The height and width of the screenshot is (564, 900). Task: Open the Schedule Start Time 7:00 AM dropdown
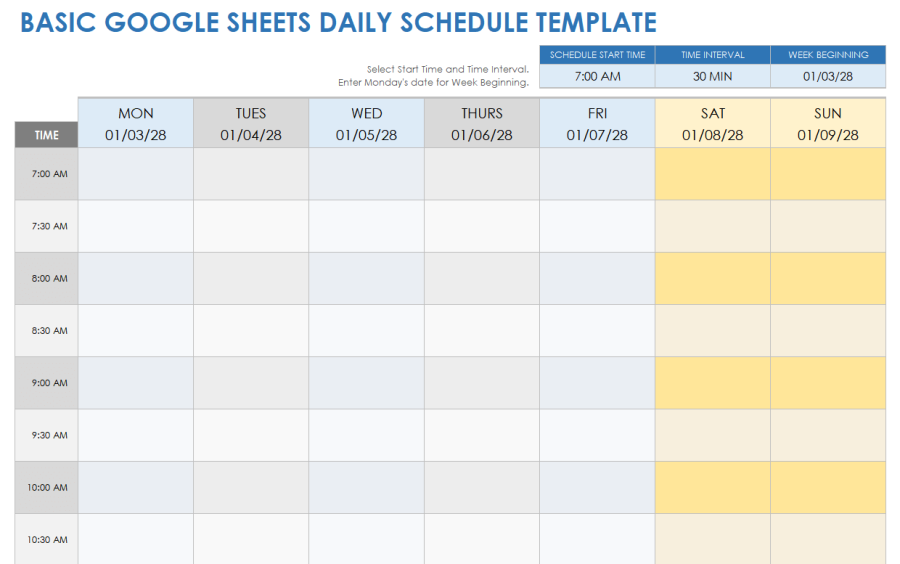click(597, 76)
